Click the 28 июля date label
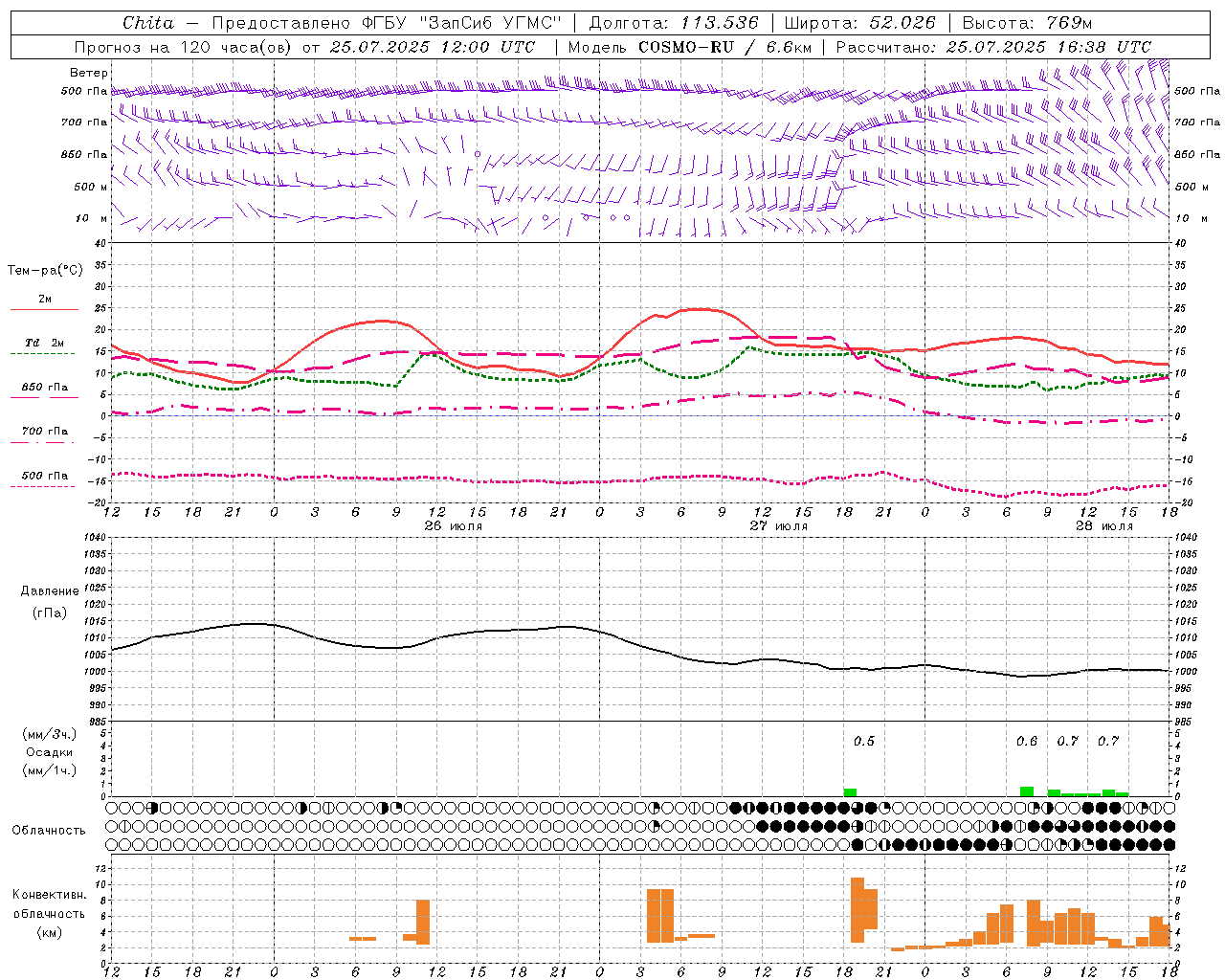This screenshot has width=1225, height=980. 1104,526
